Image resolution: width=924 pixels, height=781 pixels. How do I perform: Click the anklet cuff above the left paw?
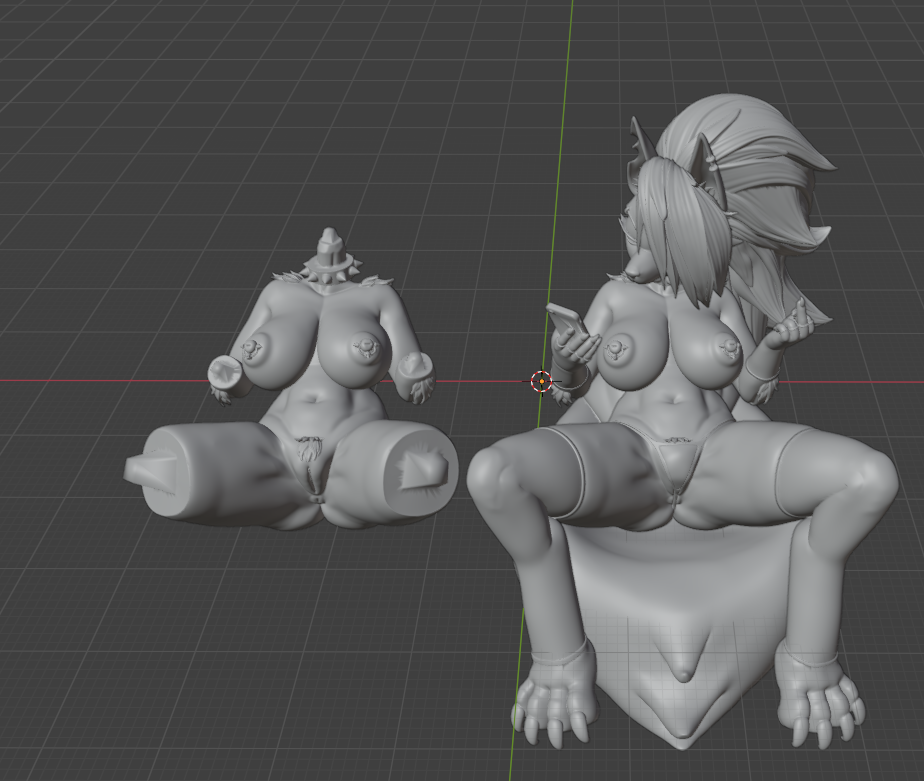[x=558, y=658]
